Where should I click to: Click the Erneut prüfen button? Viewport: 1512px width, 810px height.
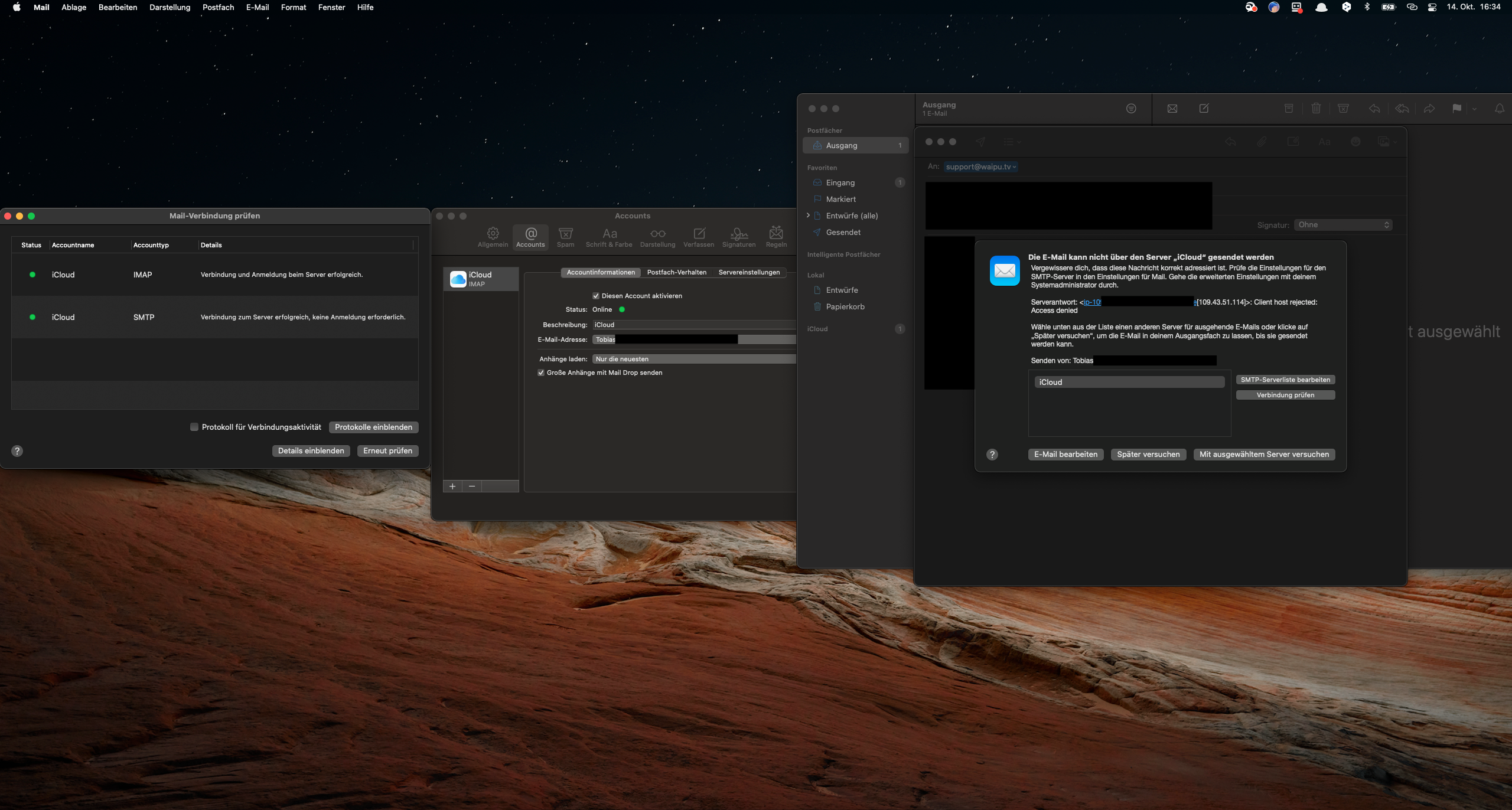pos(387,450)
